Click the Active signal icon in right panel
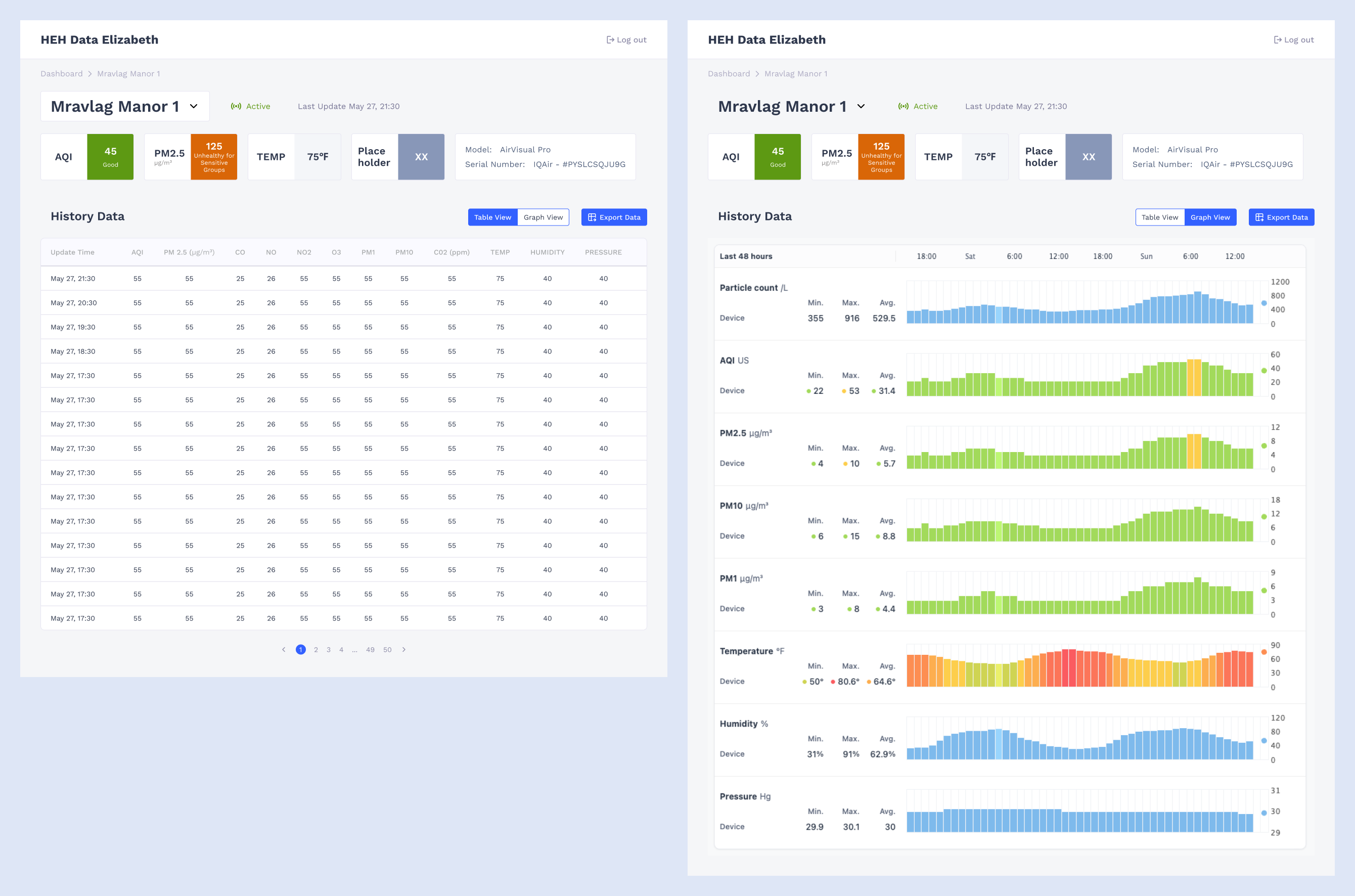Screen dimensions: 1355x896 [902, 106]
